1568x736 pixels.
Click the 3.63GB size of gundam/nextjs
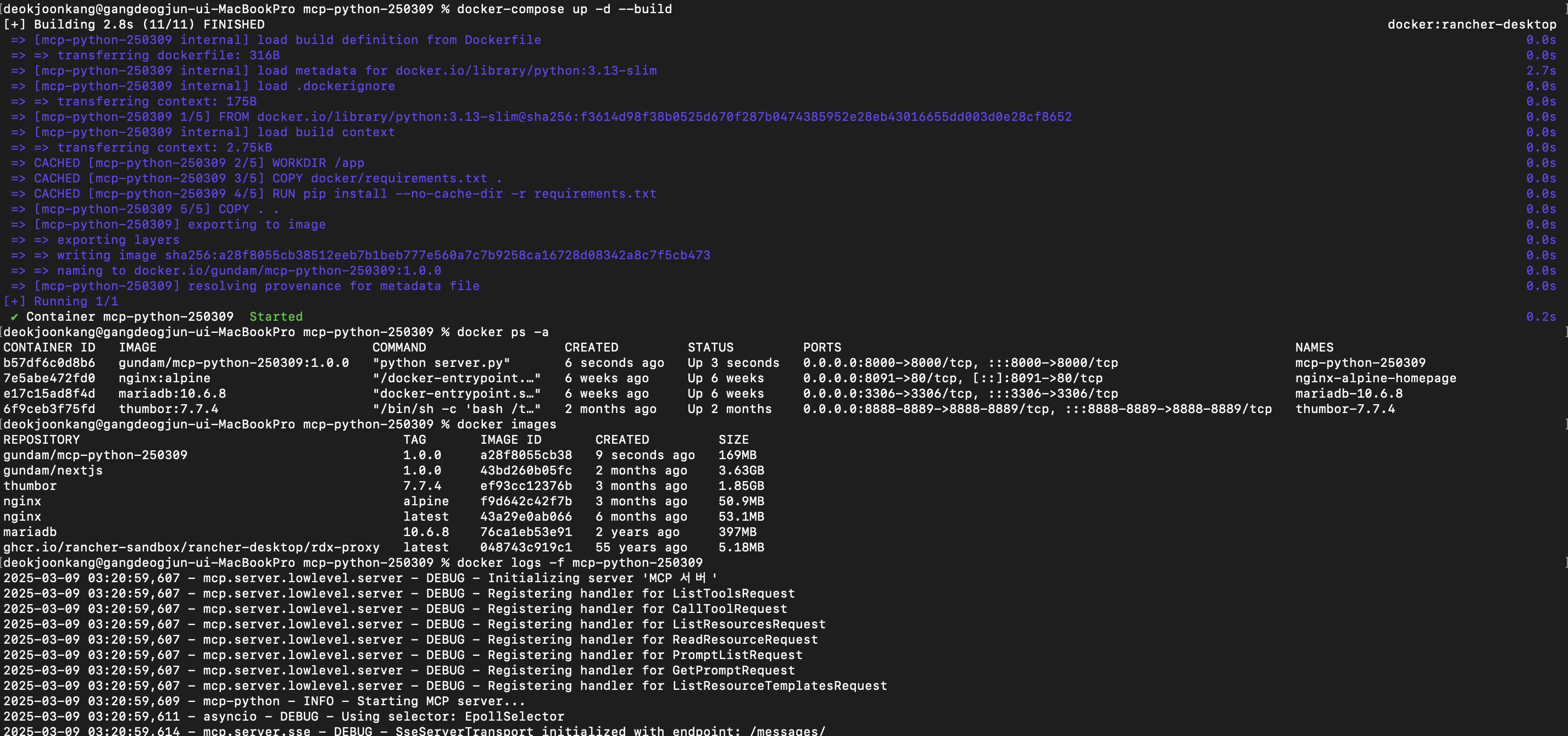coord(741,471)
